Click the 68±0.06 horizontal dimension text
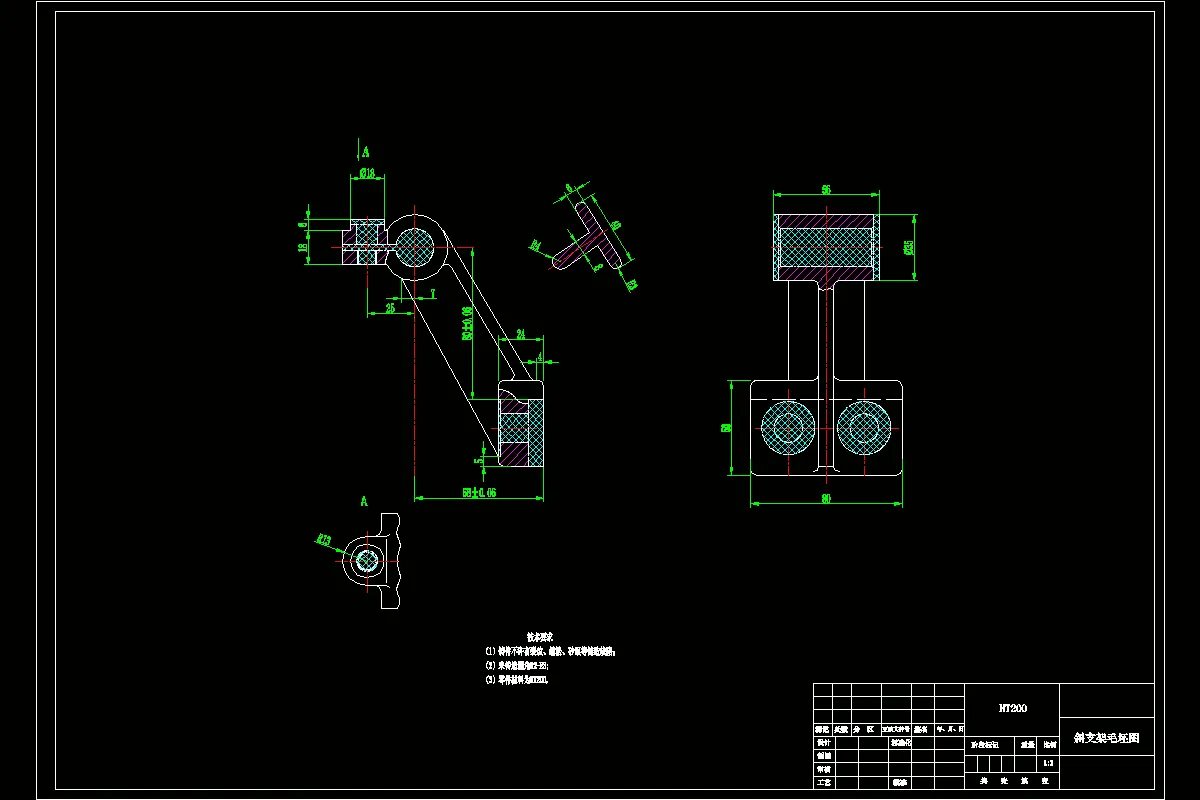The image size is (1200, 800). point(479,492)
